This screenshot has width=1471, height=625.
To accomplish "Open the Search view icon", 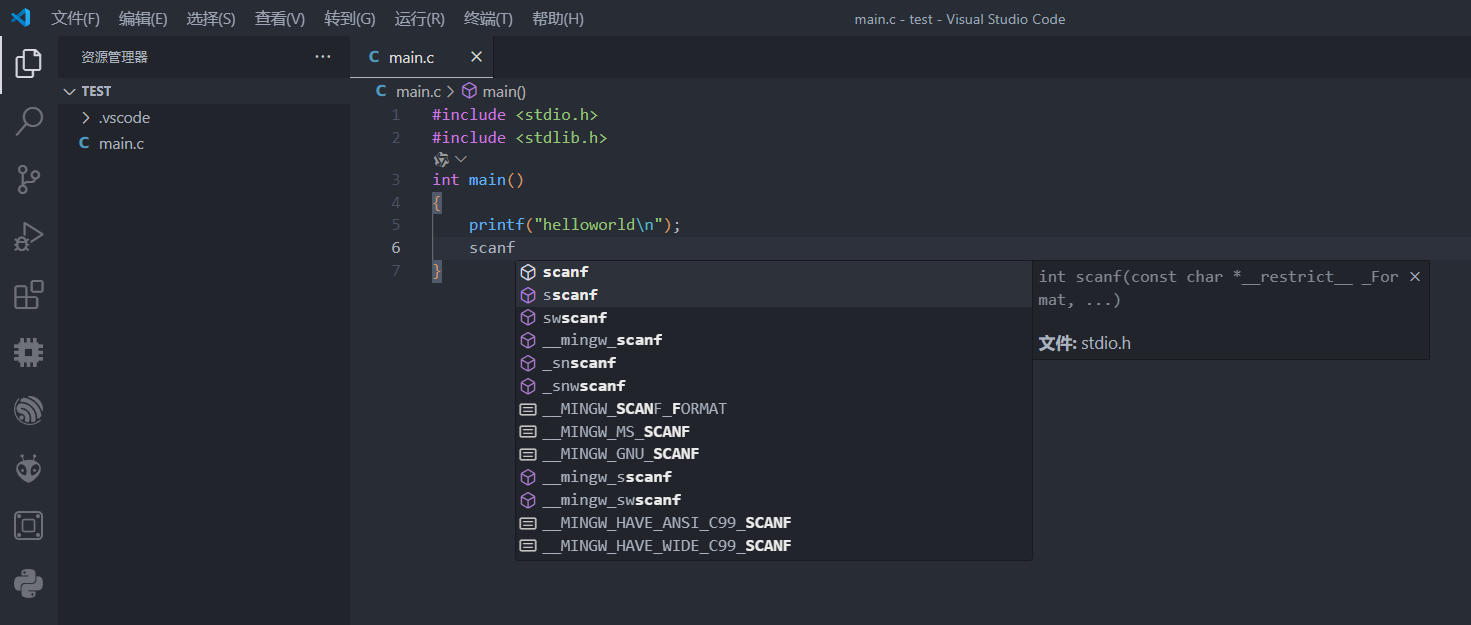I will point(28,122).
